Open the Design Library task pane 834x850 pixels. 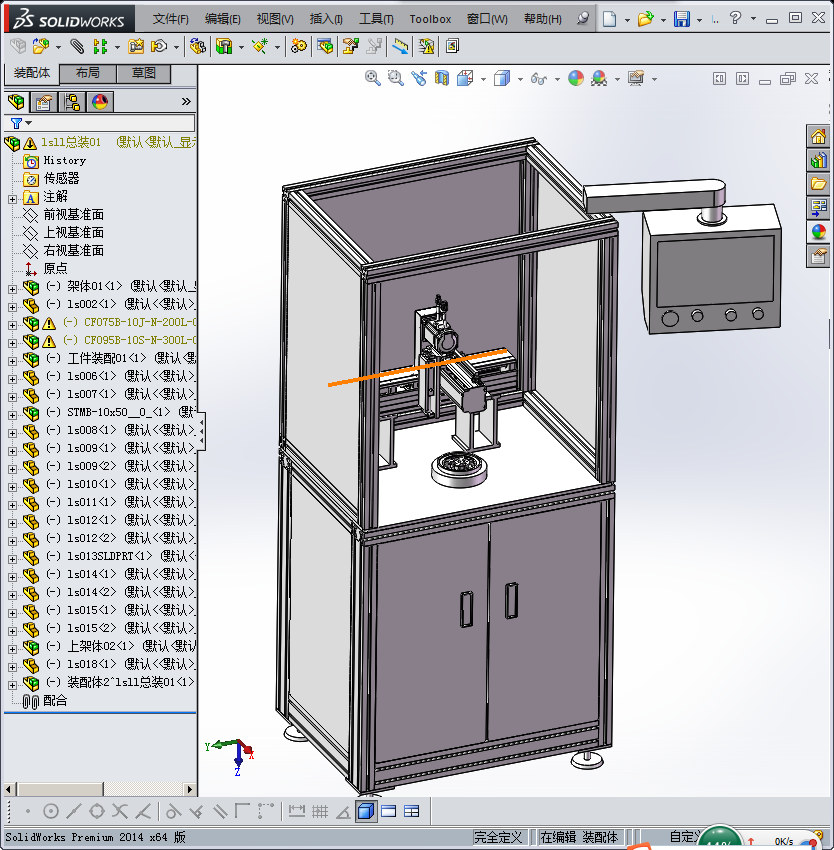(x=818, y=160)
